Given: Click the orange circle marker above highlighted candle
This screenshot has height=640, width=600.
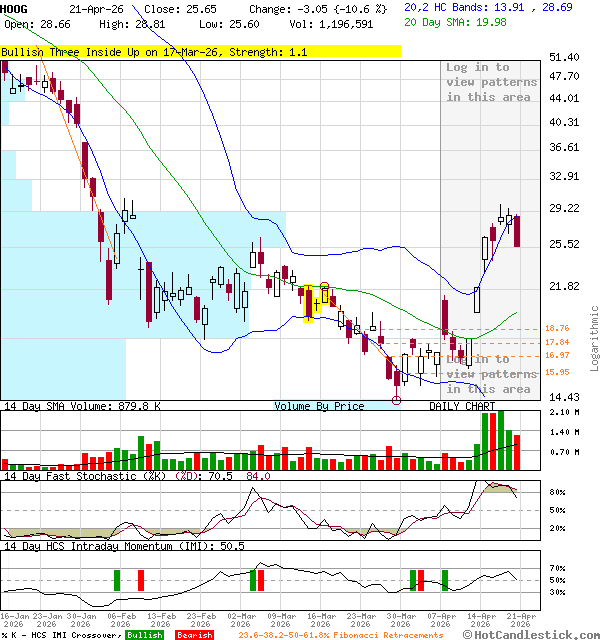Looking at the screenshot, I should pos(325,288).
